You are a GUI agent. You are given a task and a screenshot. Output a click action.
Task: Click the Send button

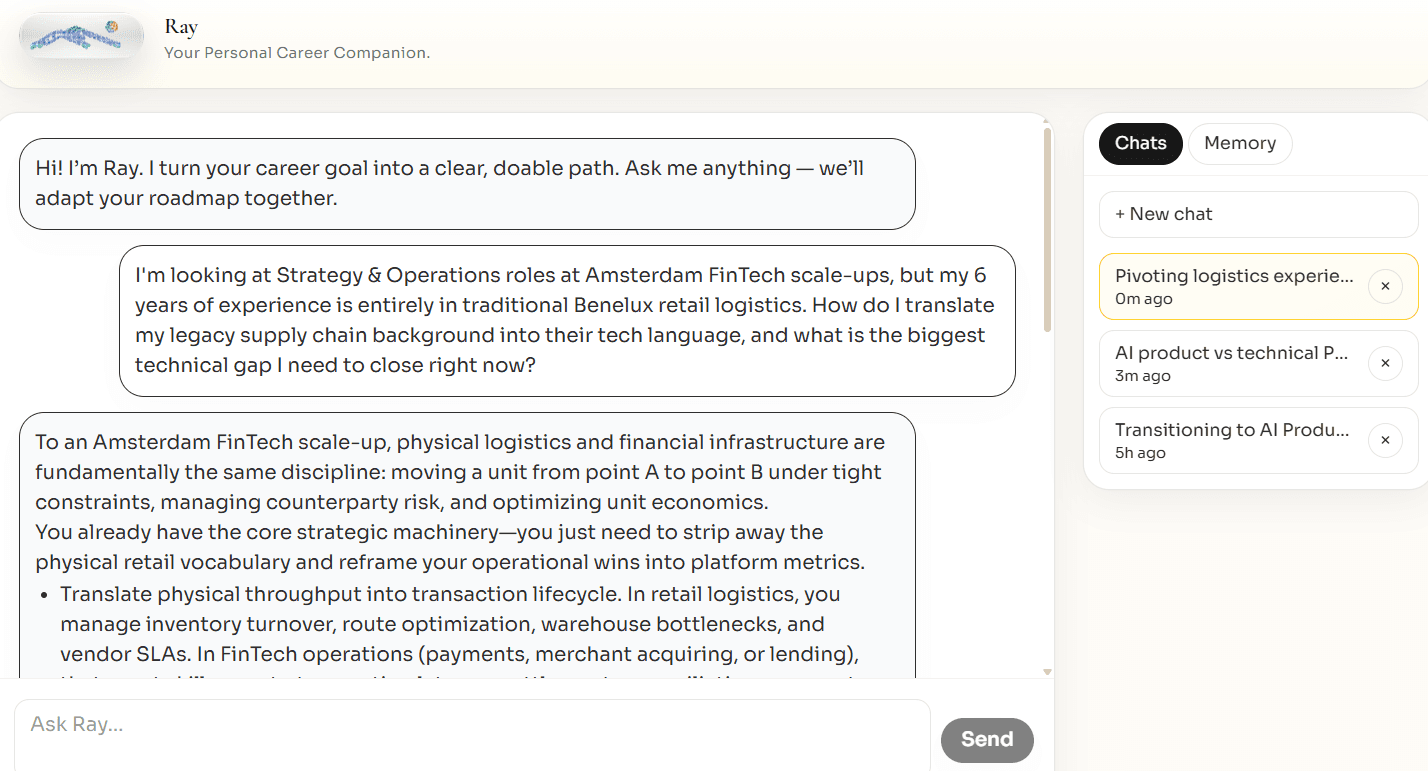coord(987,739)
